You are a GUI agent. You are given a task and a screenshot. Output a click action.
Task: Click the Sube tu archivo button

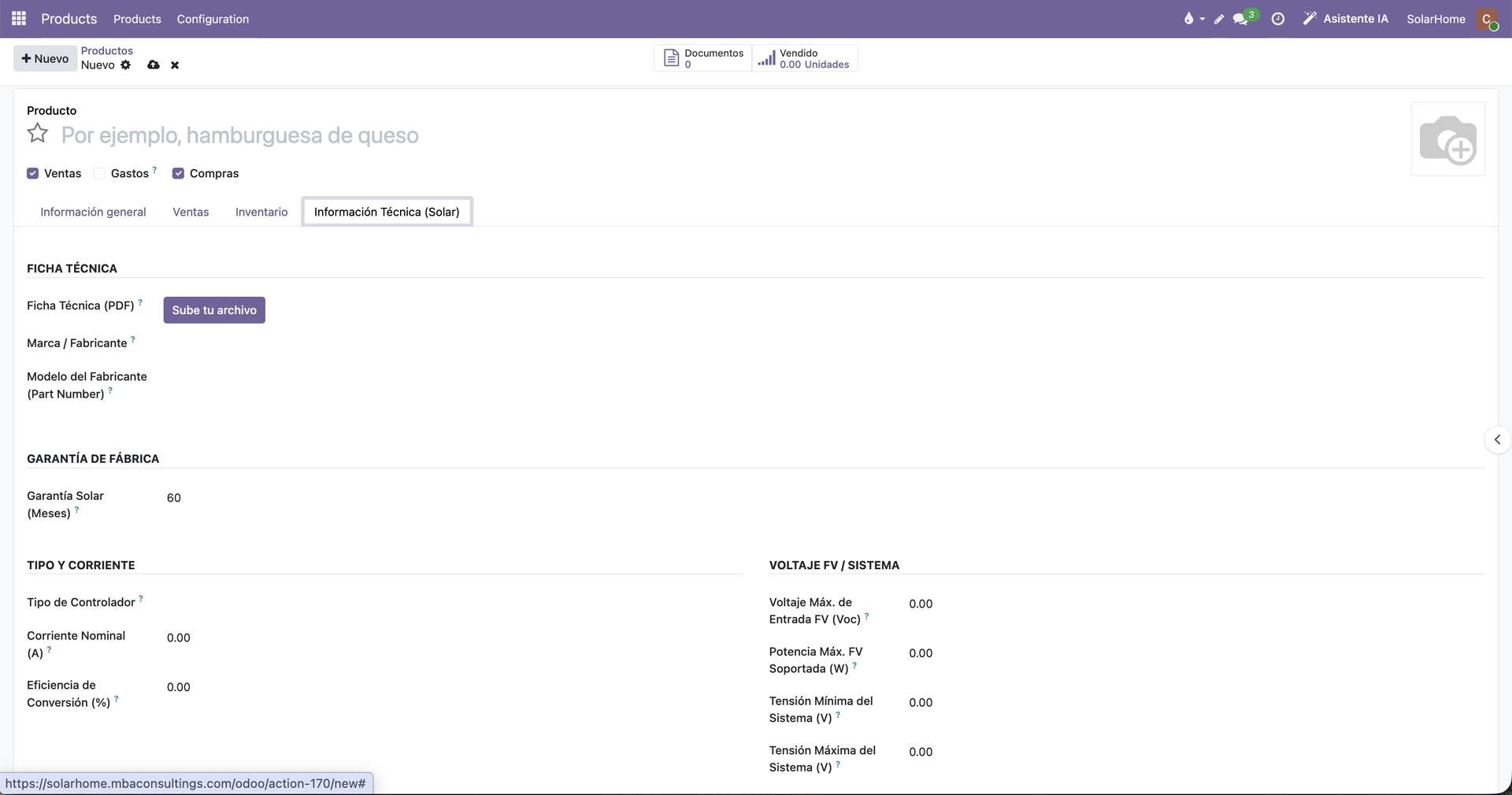(214, 310)
